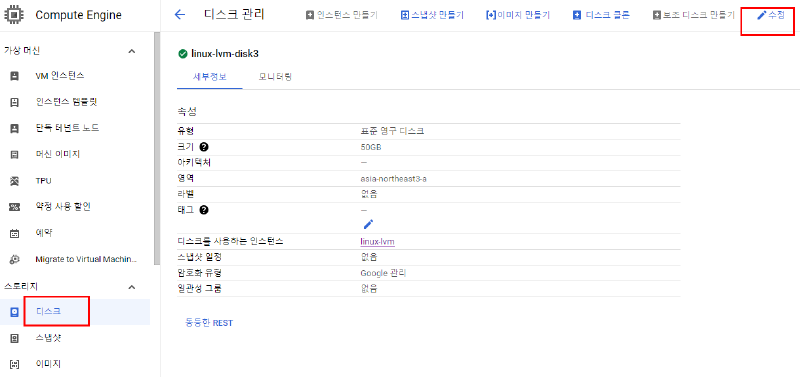
Task: Click the Compute Engine chip logo icon
Action: tap(13, 15)
